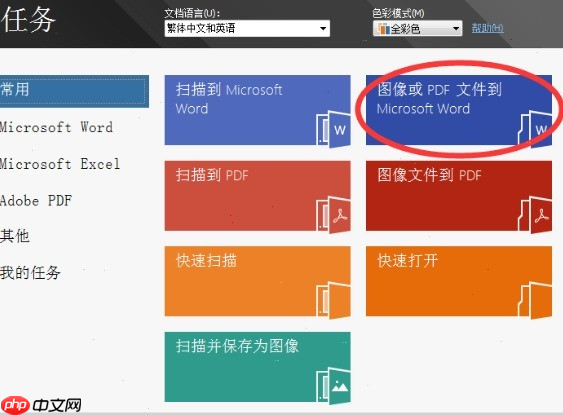Screen dimensions: 563x415
Task: Click the document icon on 快速扫描 tile
Action: point(334,300)
